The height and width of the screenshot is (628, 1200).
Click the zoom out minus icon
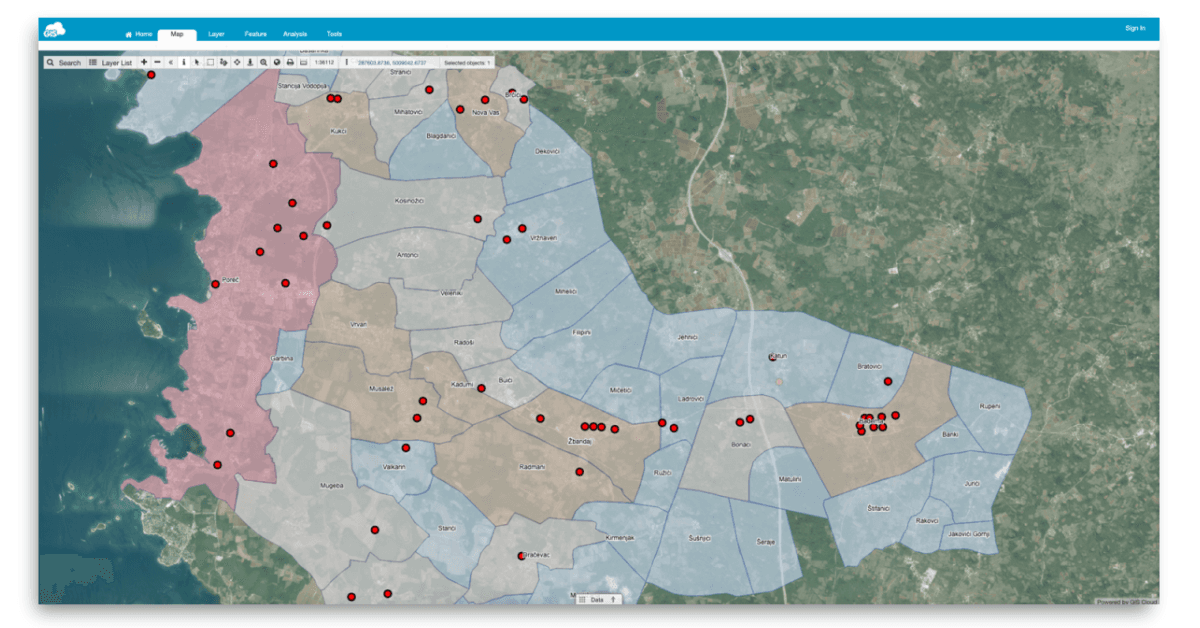coord(157,62)
